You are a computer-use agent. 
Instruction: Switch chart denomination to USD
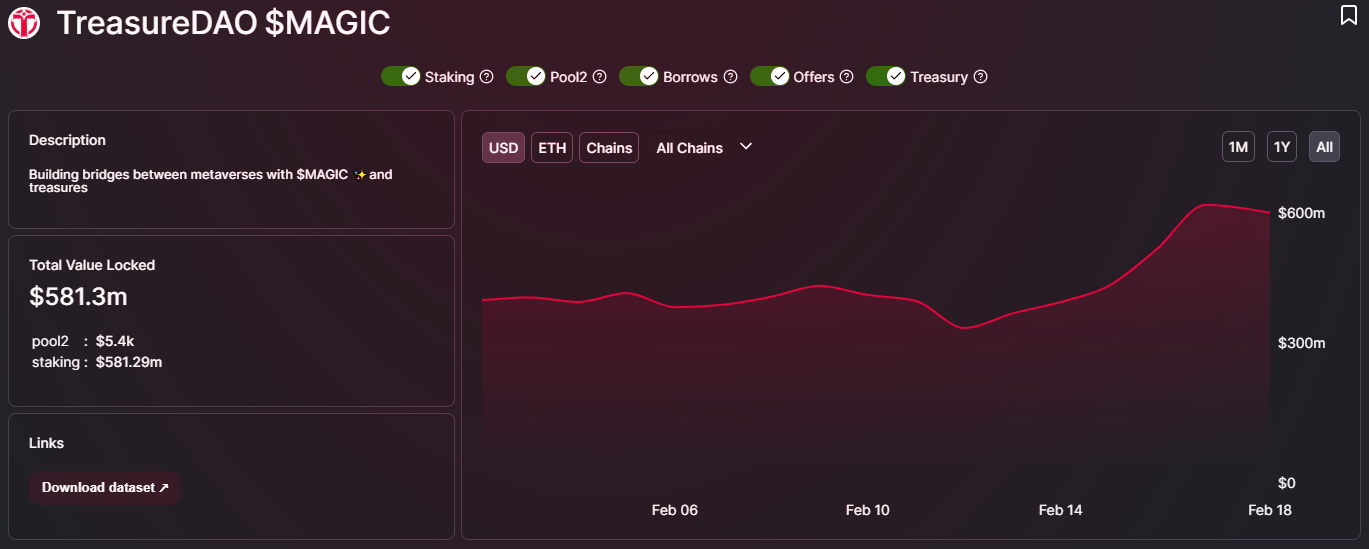tap(503, 147)
